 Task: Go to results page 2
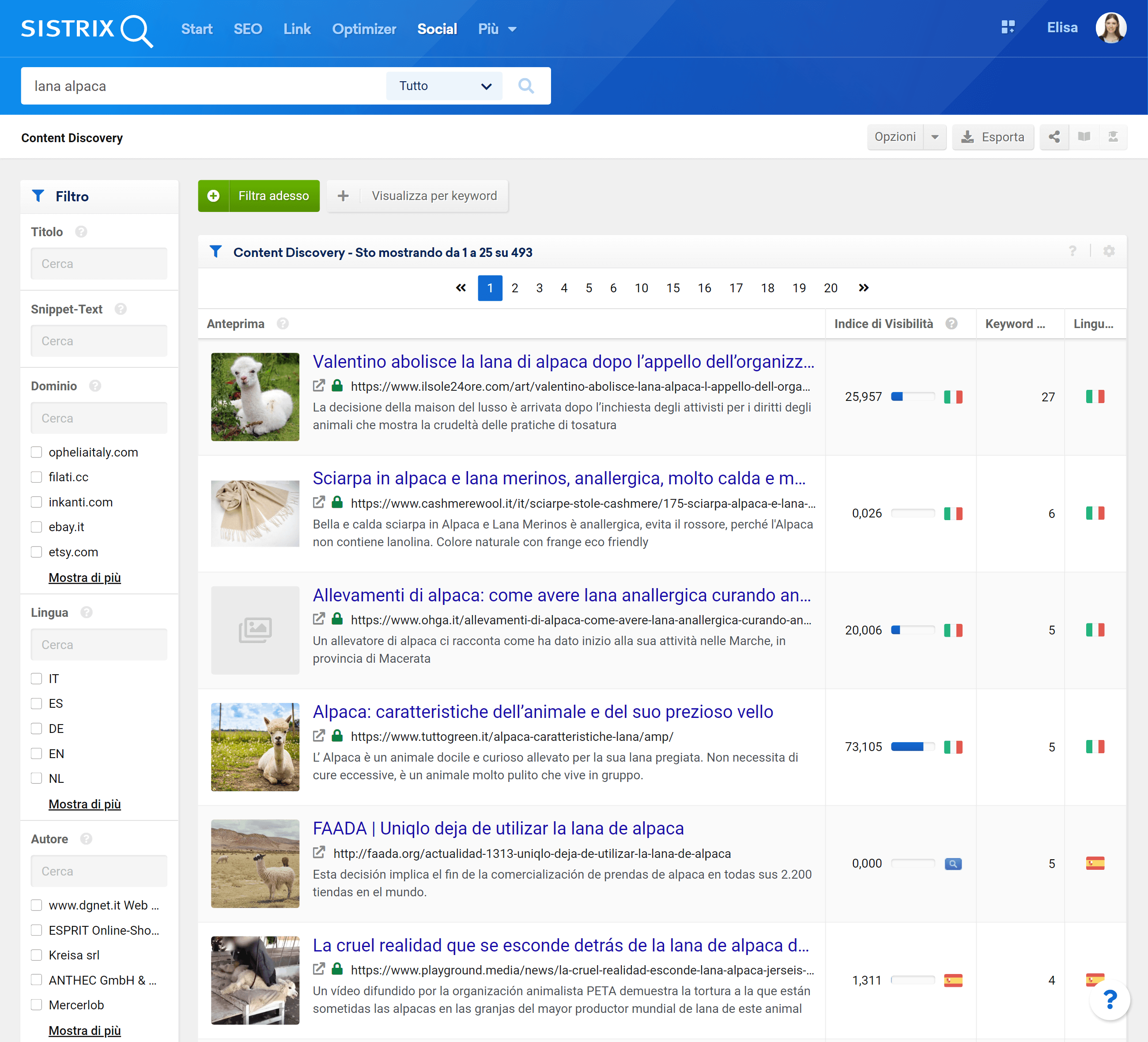click(x=515, y=288)
